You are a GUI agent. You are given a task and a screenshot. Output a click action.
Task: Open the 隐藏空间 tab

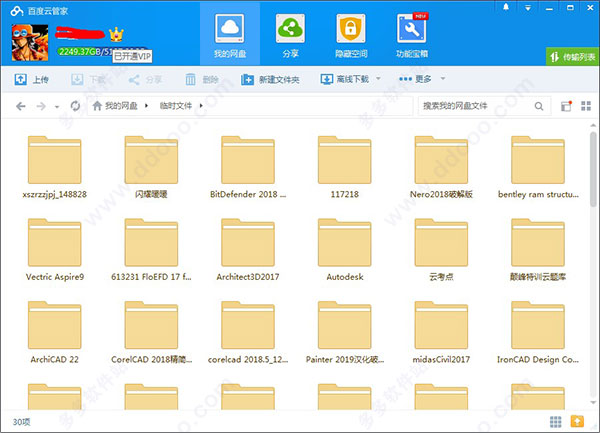(x=351, y=35)
